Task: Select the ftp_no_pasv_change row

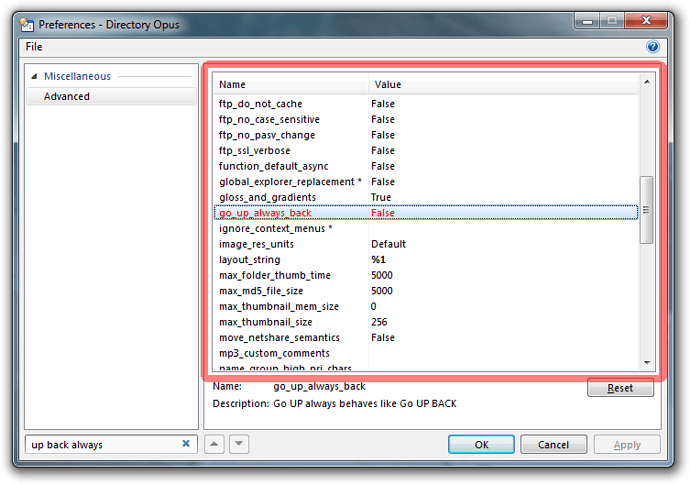Action: tap(426, 135)
